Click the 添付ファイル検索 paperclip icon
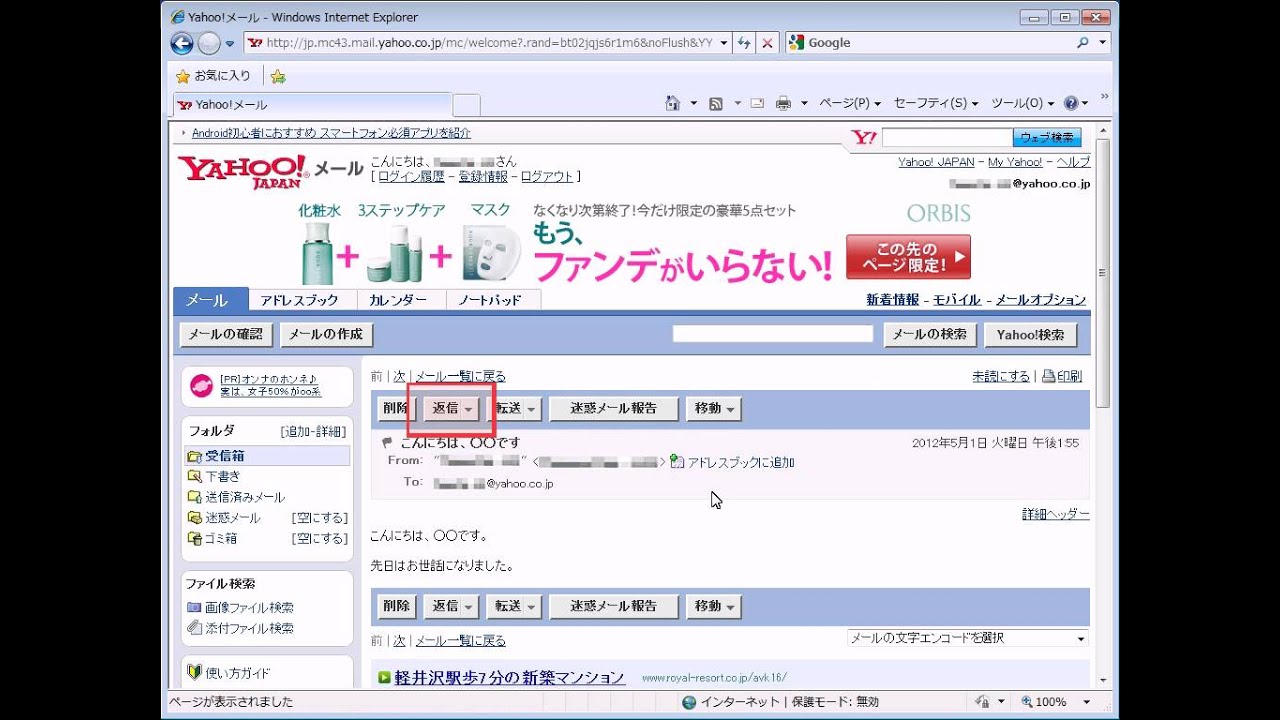 [x=194, y=628]
